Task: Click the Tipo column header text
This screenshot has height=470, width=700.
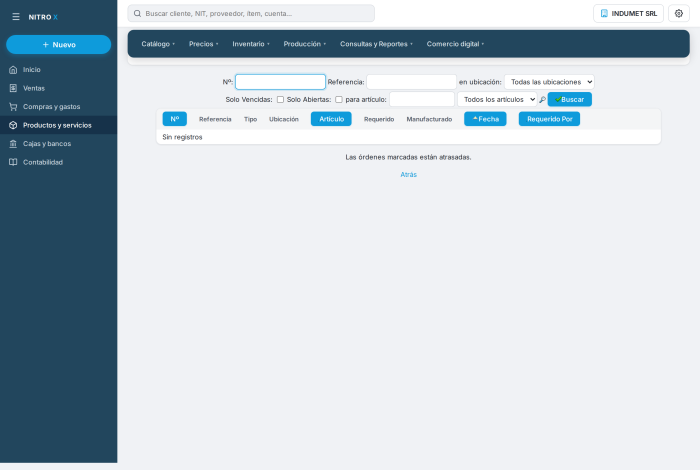Action: click(250, 119)
